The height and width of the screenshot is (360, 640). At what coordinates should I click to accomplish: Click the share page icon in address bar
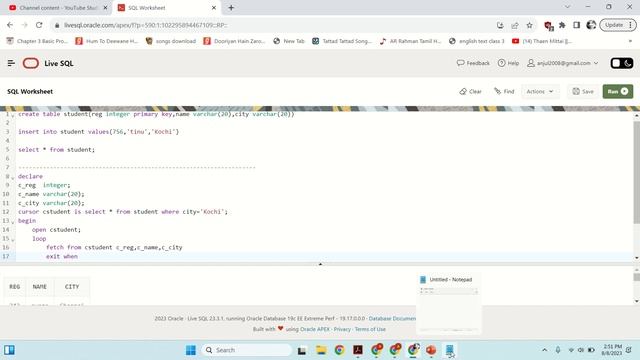pos(515,25)
